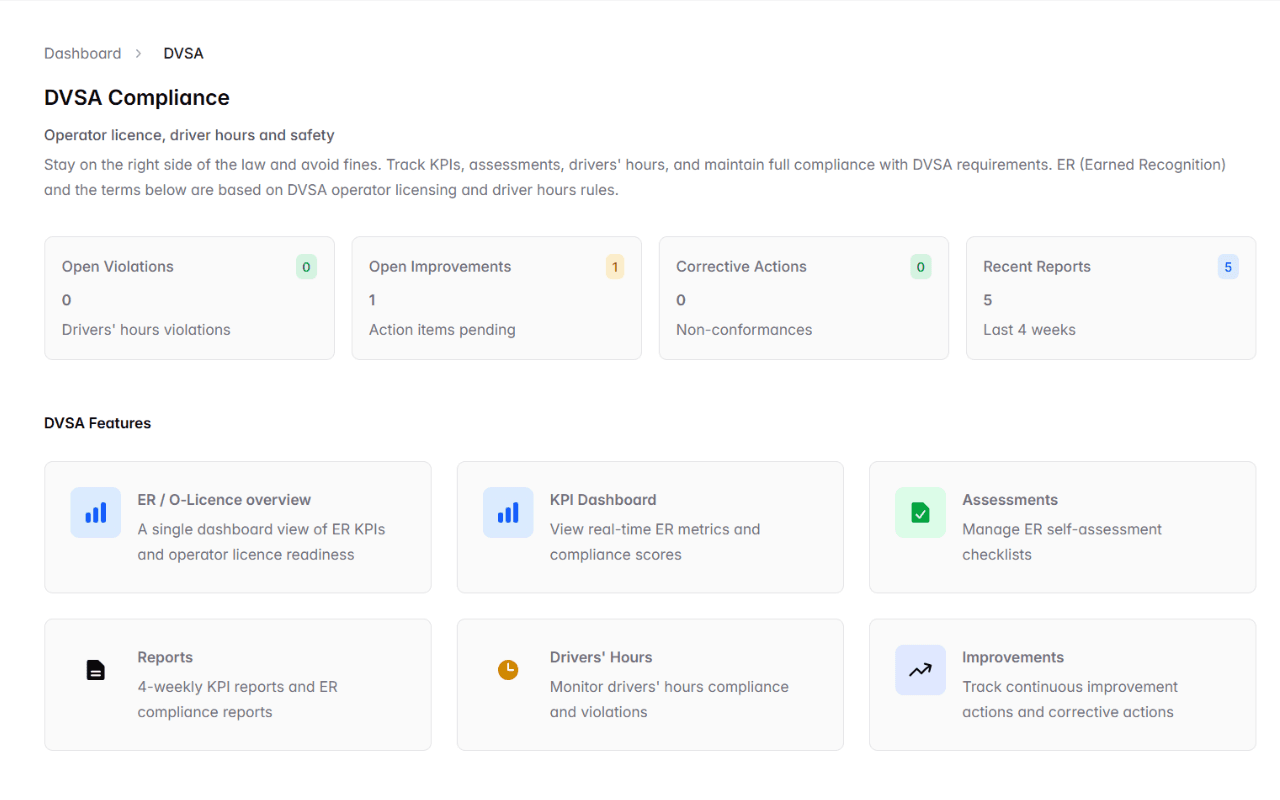Select the DVSA breadcrumb item
The image size is (1280, 800).
tap(183, 53)
